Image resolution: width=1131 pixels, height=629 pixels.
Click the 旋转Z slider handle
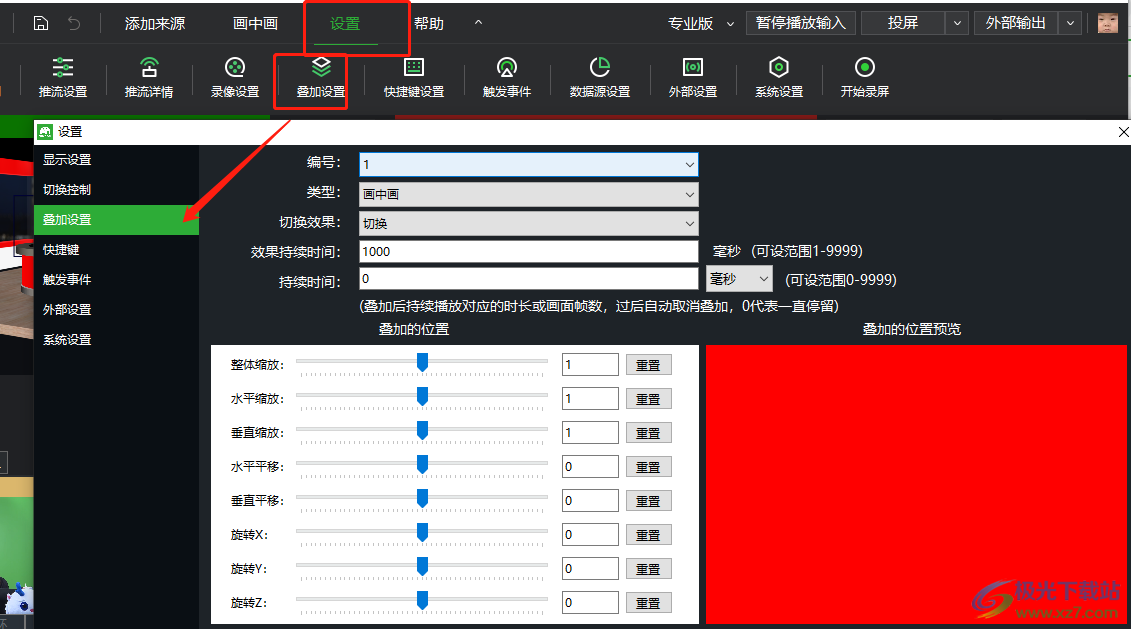pos(423,599)
